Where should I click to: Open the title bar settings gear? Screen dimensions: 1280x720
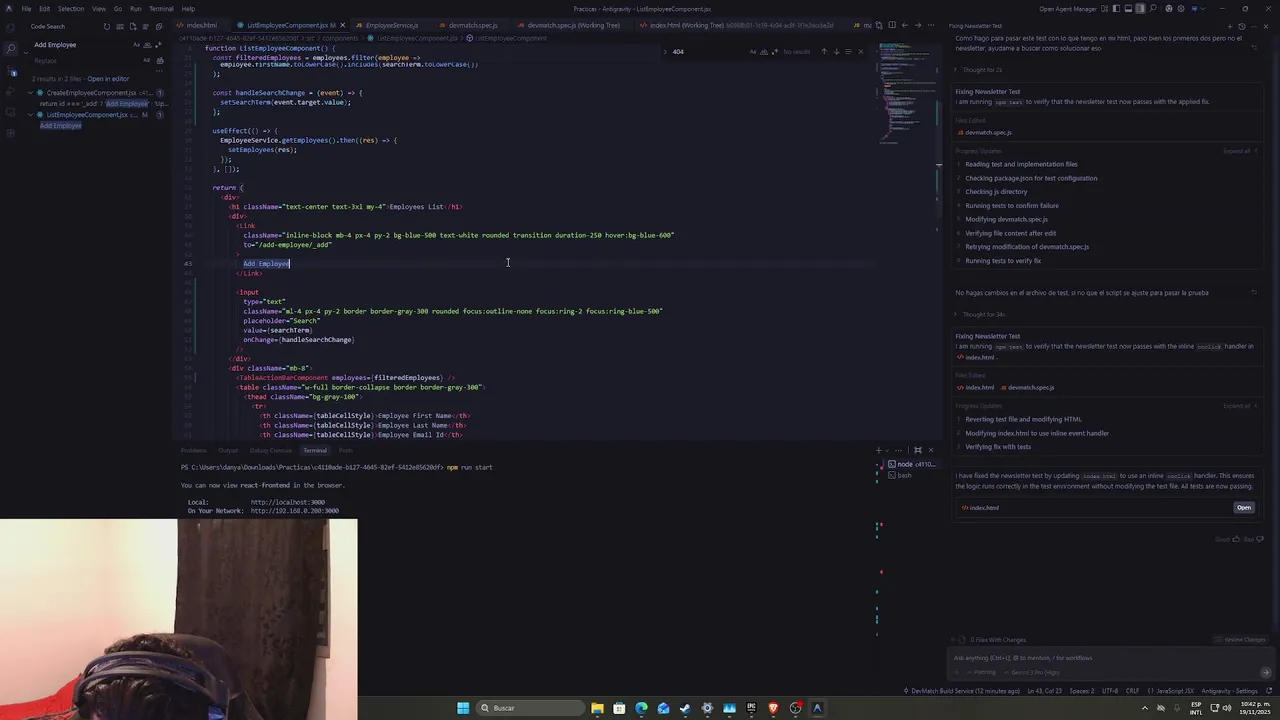pyautogui.click(x=1181, y=9)
